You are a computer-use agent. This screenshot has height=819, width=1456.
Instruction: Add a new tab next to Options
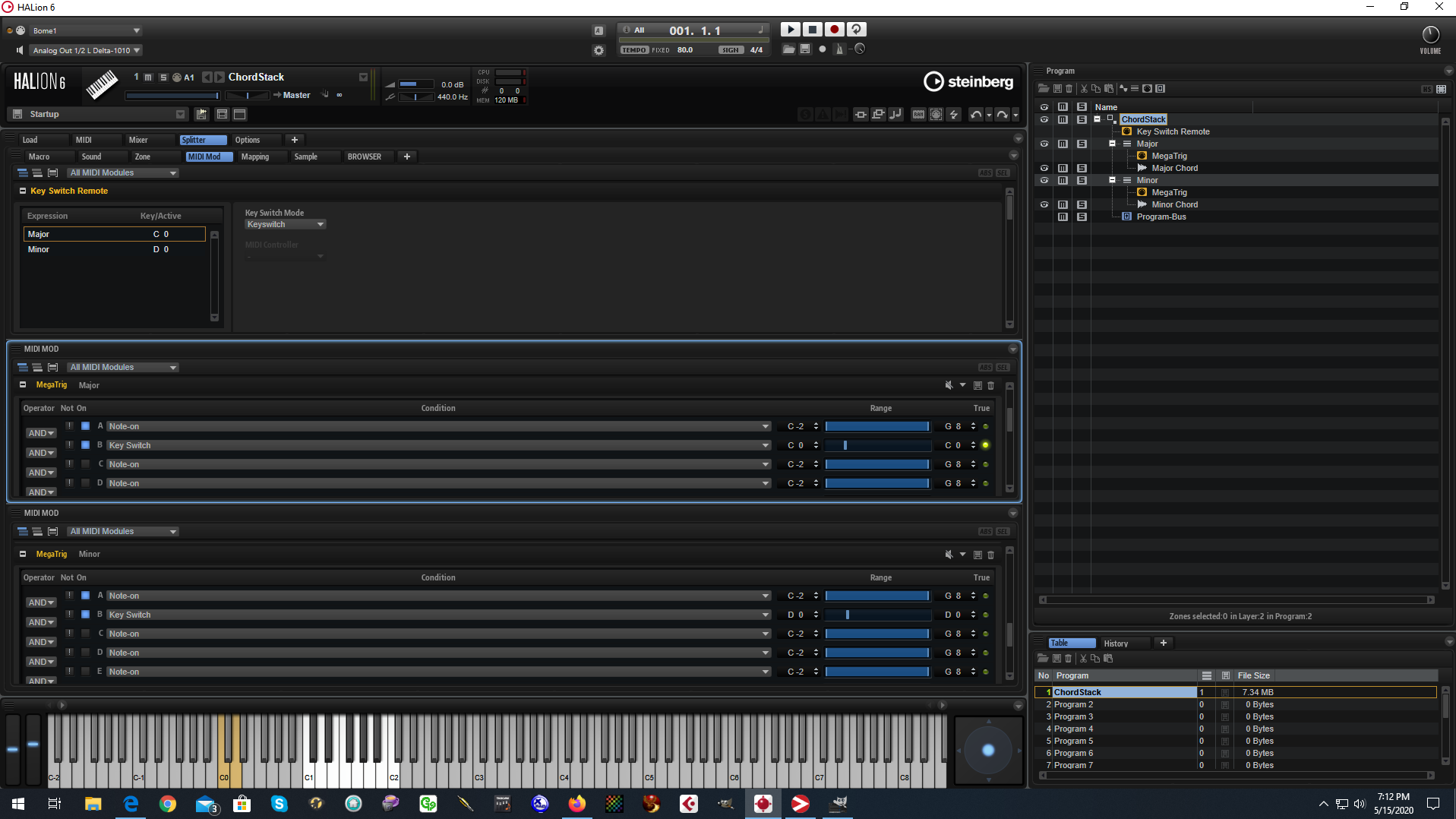pos(295,140)
